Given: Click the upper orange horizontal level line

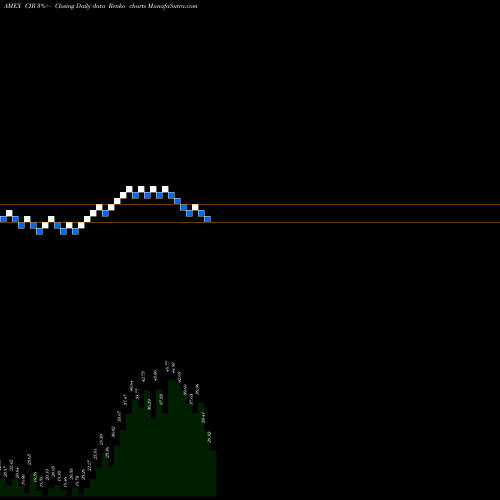Looking at the screenshot, I should [250, 204].
